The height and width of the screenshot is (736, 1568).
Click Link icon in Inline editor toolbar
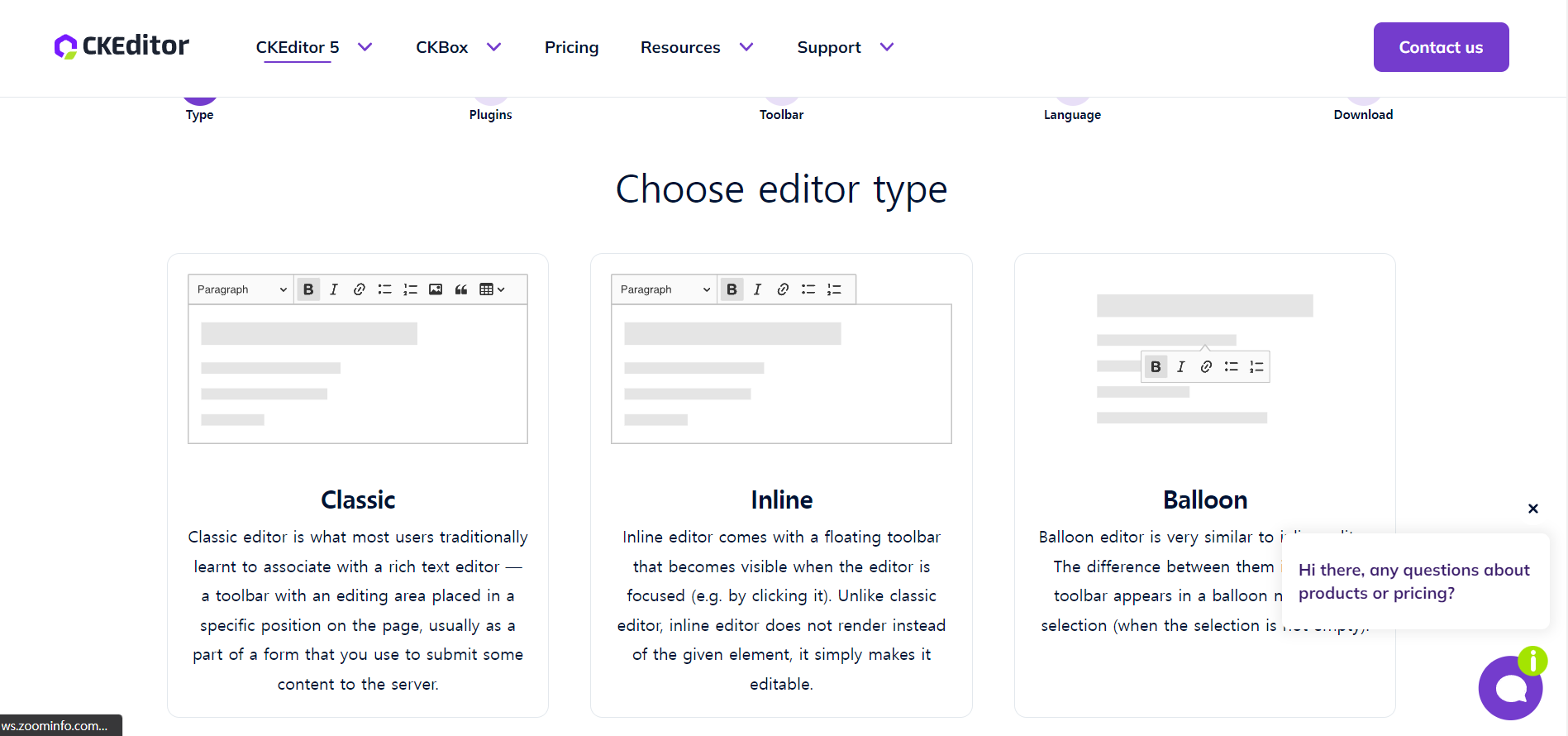[783, 289]
